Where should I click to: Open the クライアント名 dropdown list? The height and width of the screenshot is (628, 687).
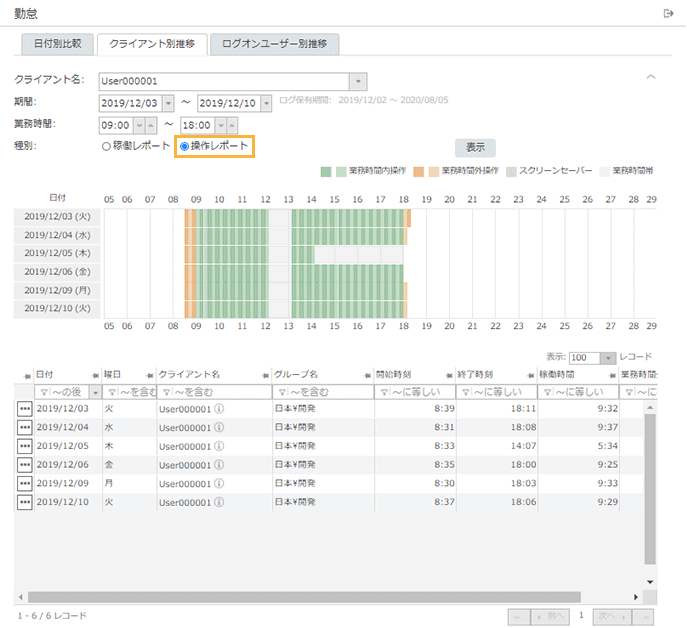click(358, 81)
